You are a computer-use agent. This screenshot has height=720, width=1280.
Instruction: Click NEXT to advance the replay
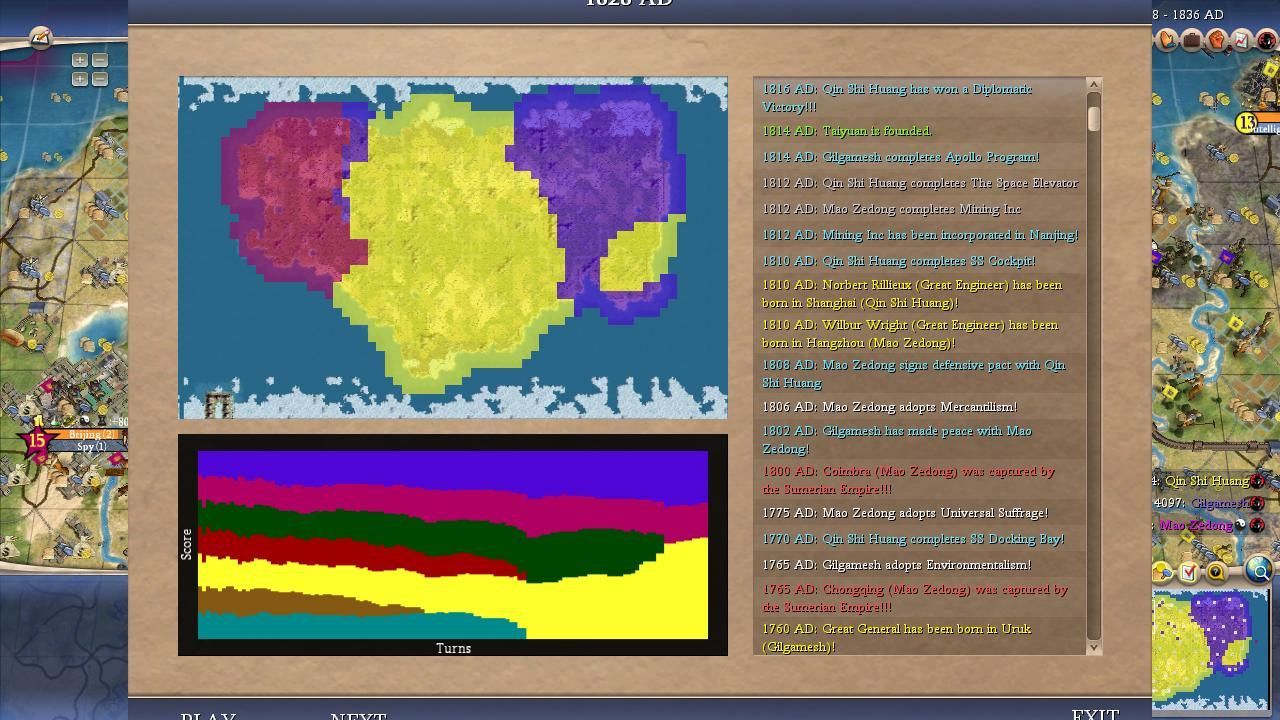pos(358,715)
